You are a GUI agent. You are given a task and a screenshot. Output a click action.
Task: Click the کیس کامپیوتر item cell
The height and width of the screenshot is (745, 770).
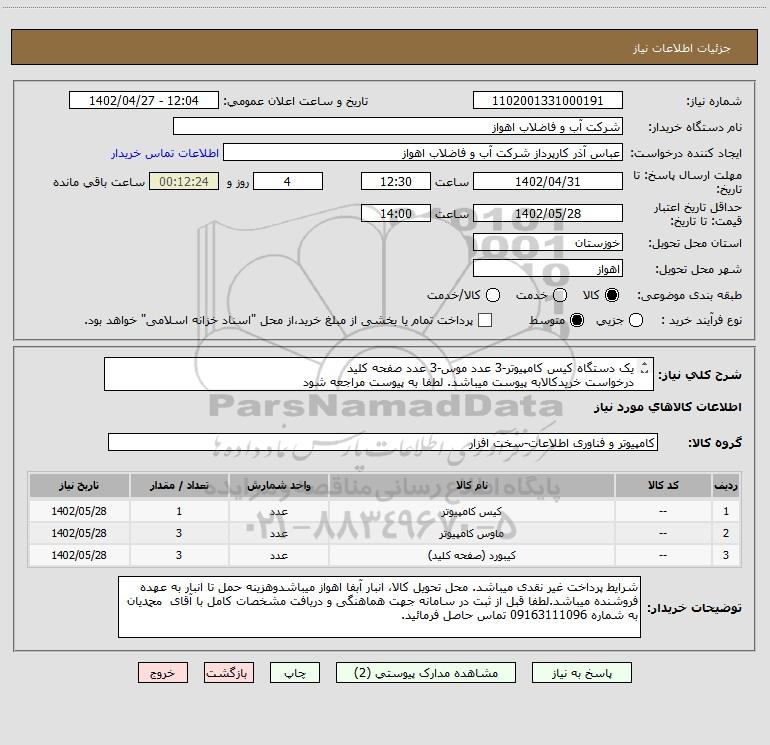pos(471,511)
